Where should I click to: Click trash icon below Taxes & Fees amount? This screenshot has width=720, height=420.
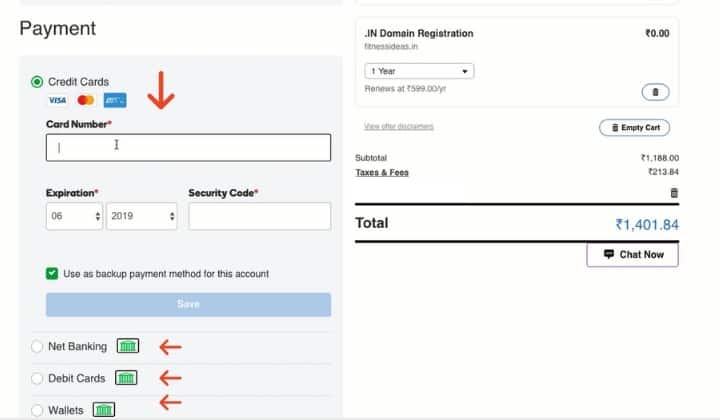point(674,192)
